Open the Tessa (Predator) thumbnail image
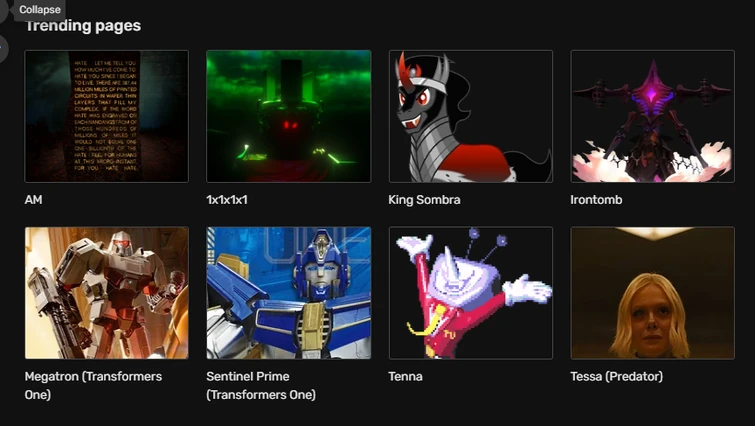The width and height of the screenshot is (755, 426). click(x=652, y=293)
